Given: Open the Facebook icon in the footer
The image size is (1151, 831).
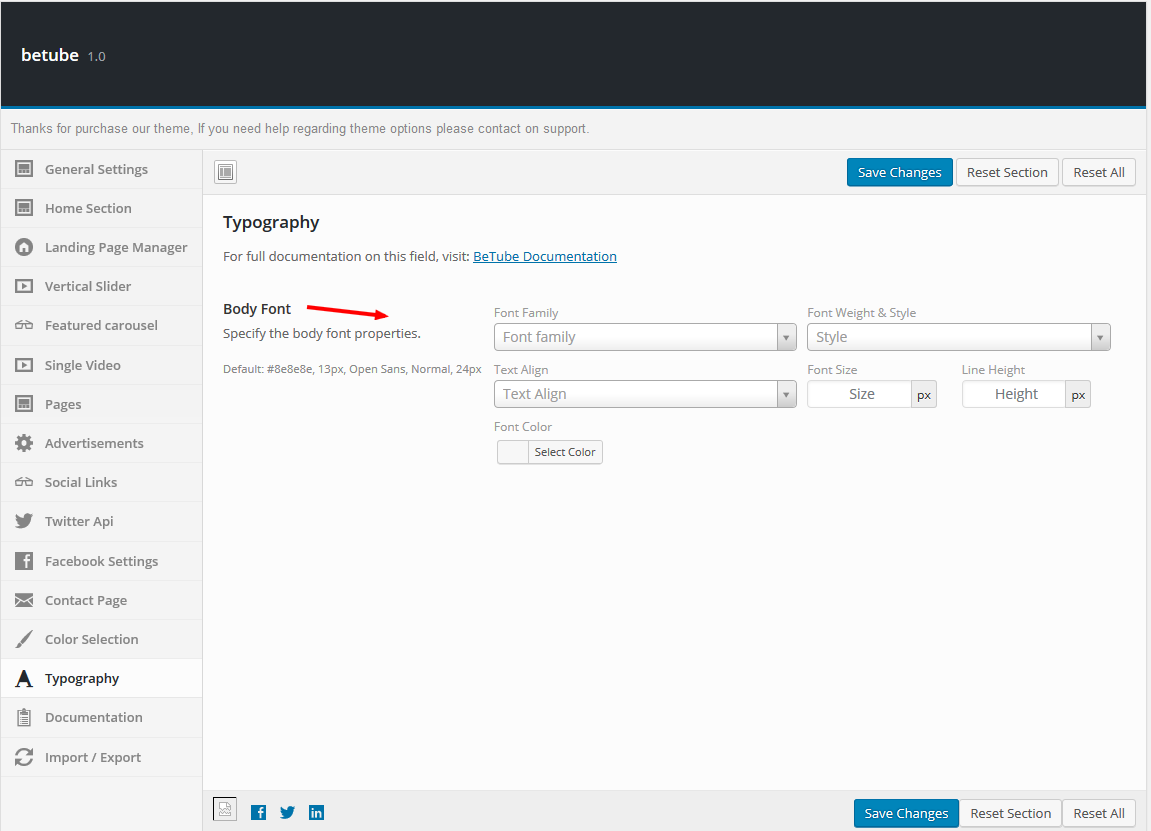Looking at the screenshot, I should click(258, 811).
